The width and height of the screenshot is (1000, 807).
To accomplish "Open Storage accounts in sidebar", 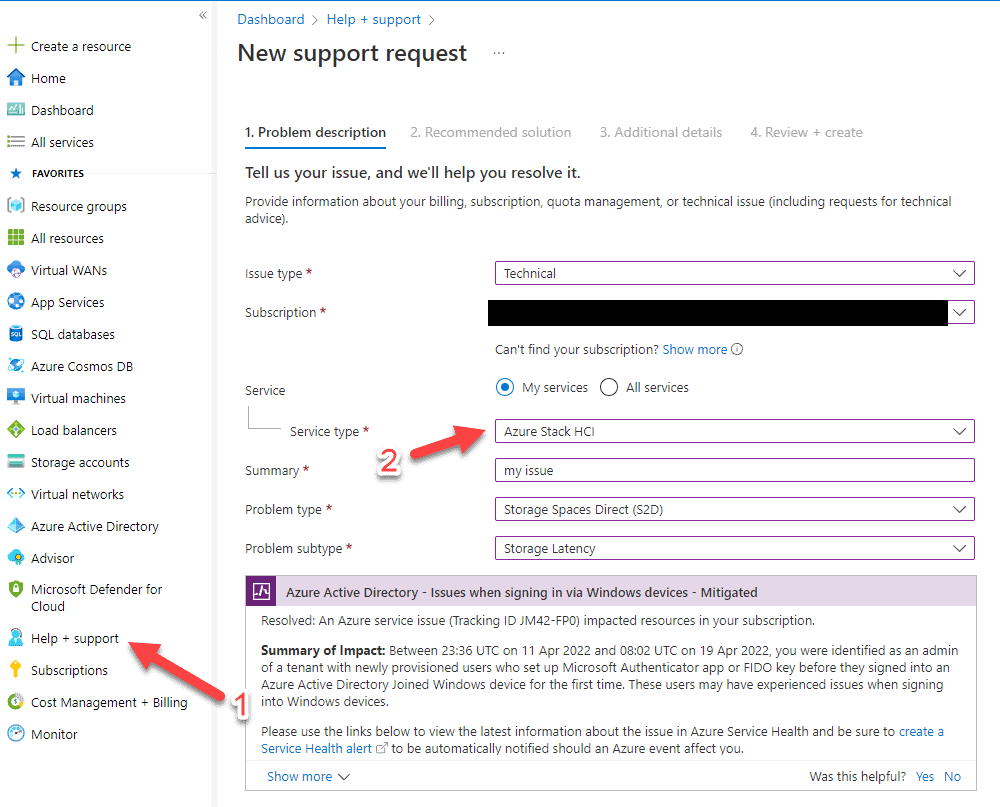I will click(x=80, y=462).
